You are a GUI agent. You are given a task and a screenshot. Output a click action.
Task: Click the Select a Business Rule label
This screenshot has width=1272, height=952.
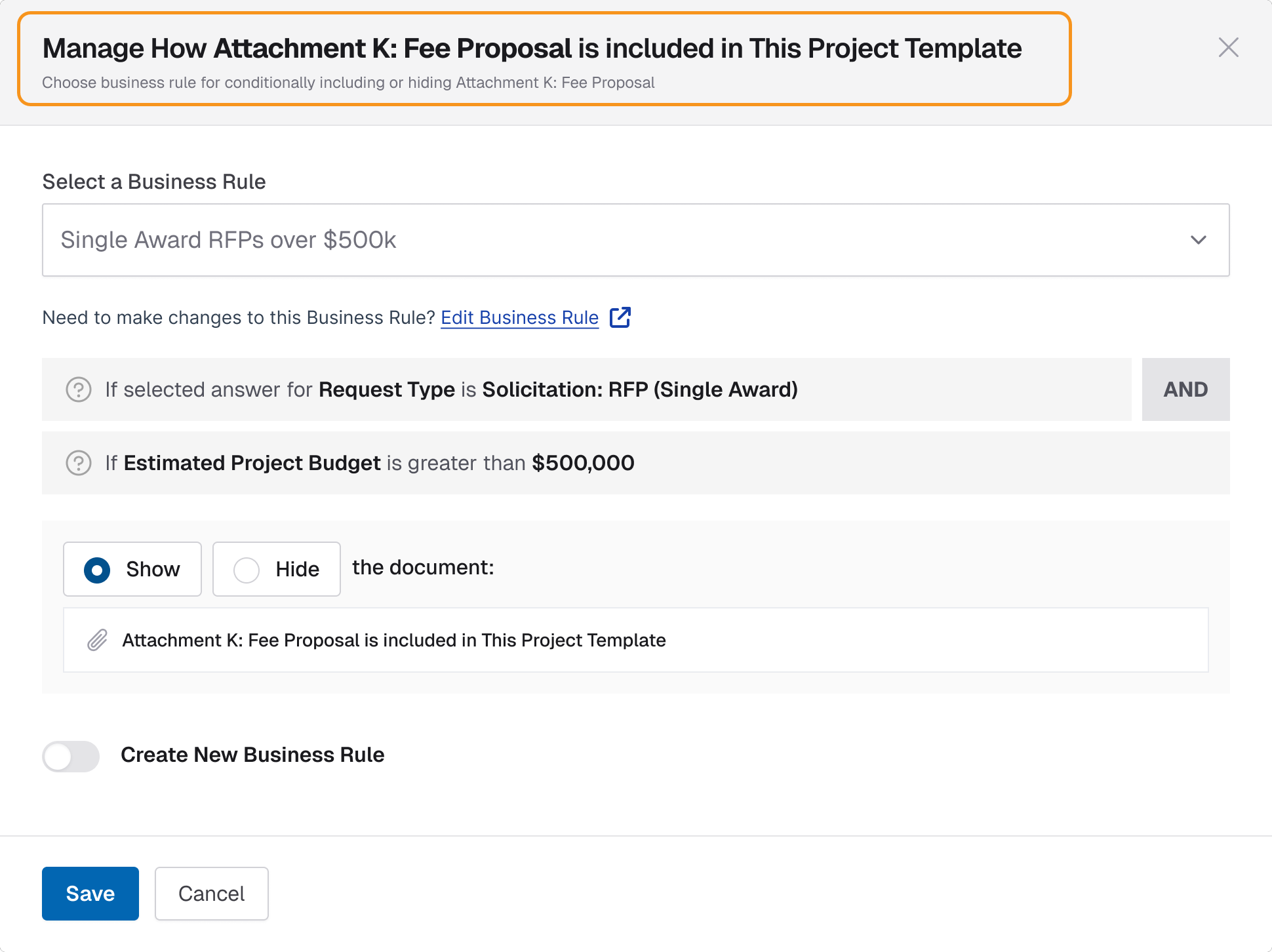(154, 182)
